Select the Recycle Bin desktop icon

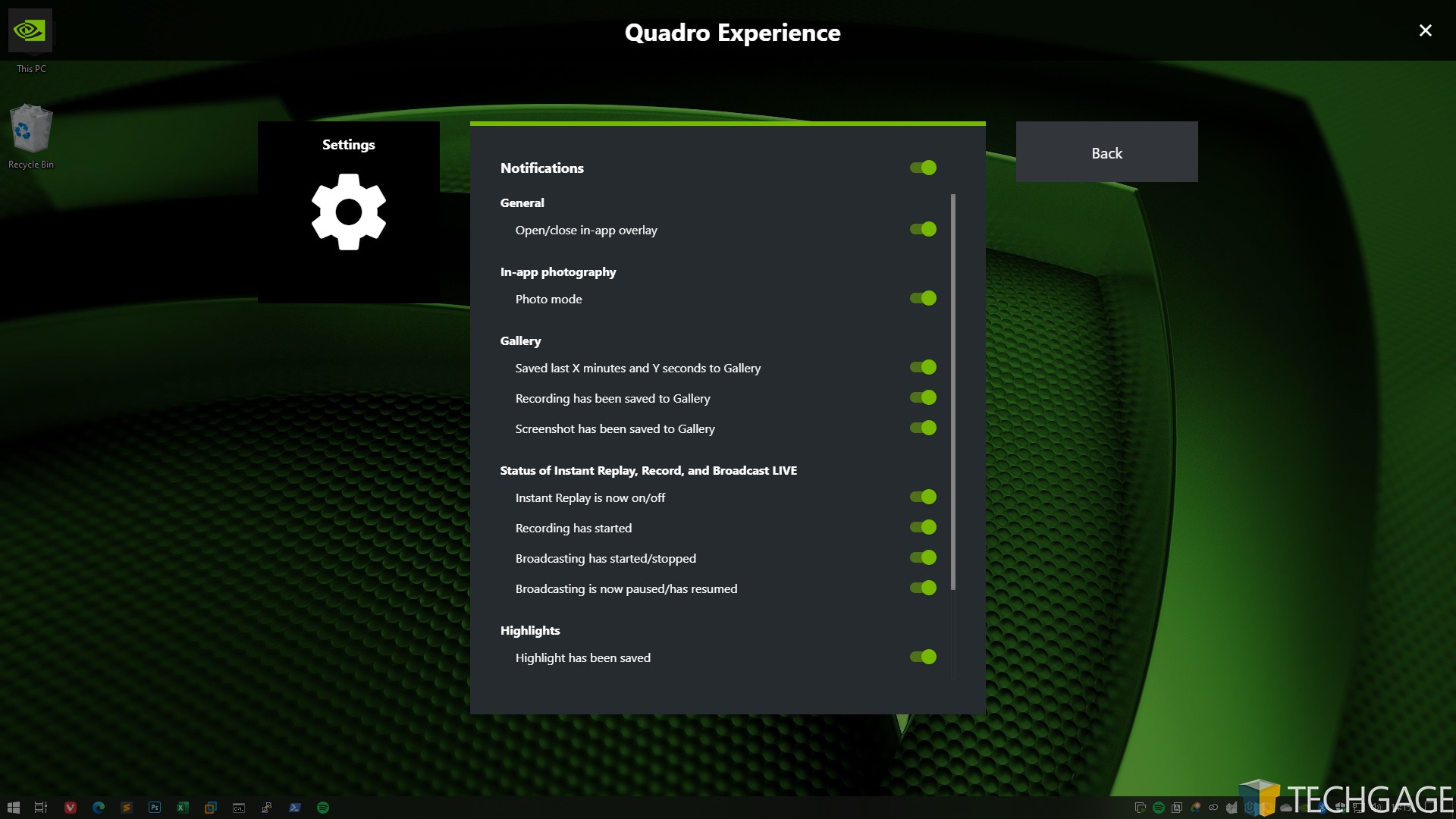tap(30, 136)
